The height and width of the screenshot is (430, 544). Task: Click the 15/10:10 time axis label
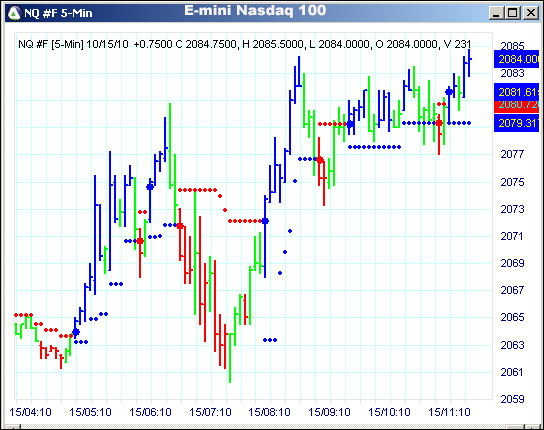click(x=389, y=412)
